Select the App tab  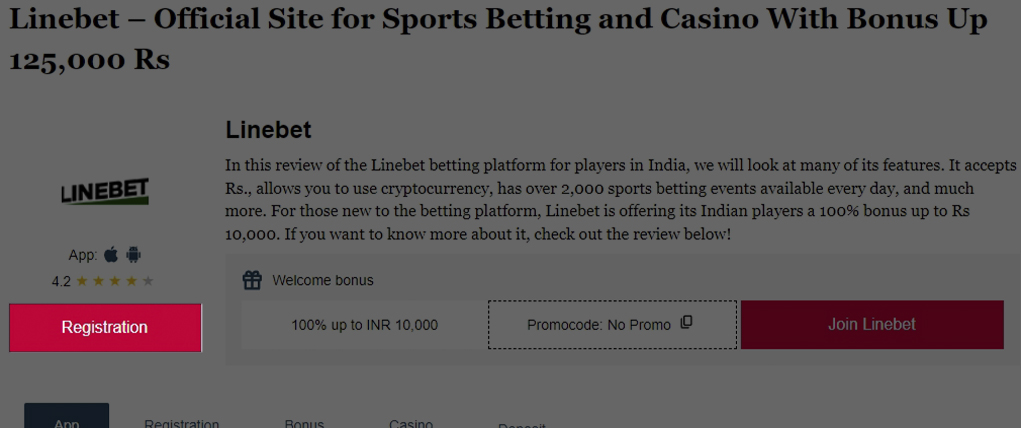click(x=66, y=420)
